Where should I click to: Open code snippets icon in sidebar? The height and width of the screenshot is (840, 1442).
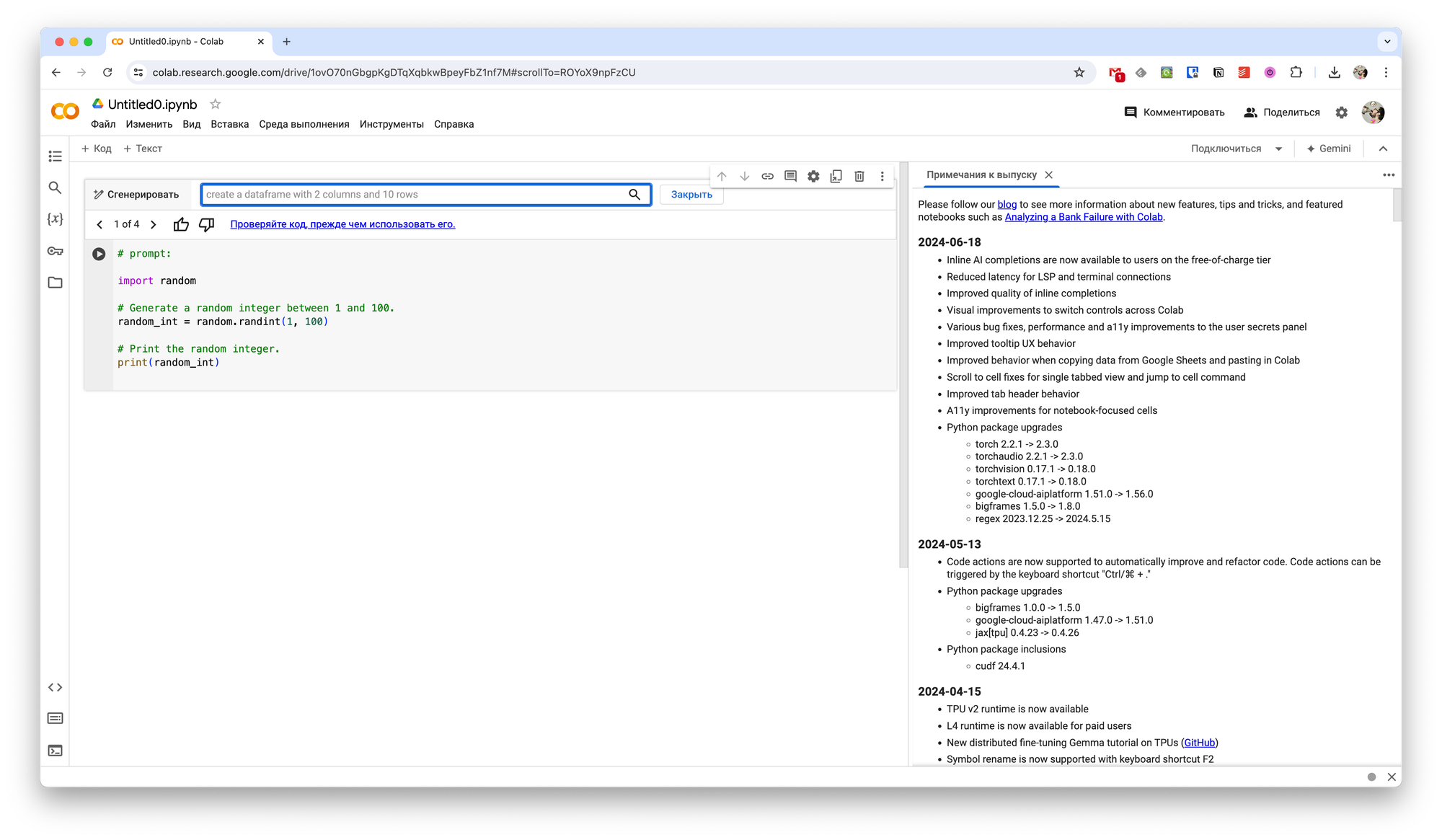55,687
